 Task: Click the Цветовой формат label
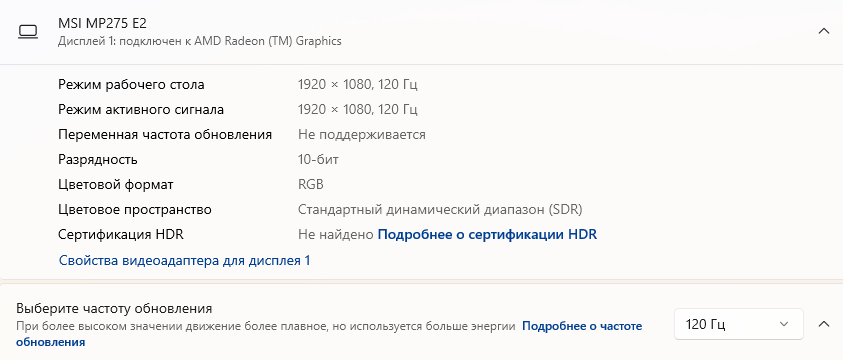click(x=116, y=185)
